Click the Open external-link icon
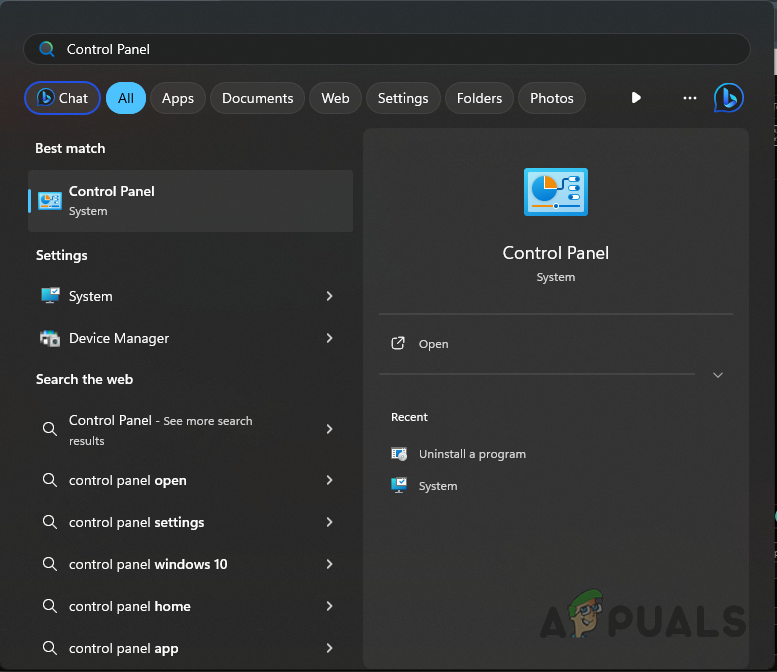777x672 pixels. point(398,343)
